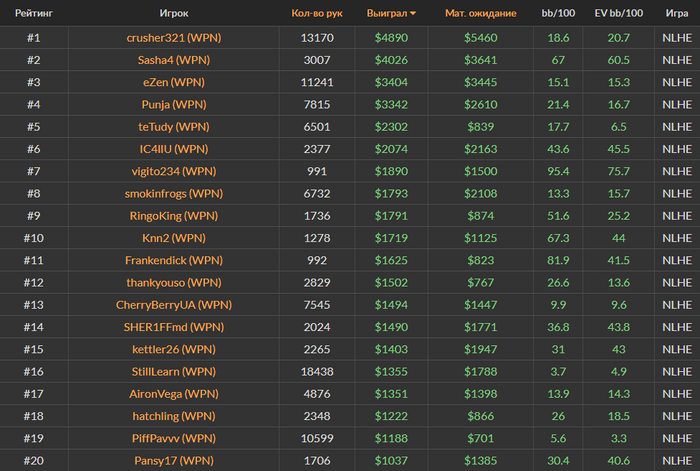Open Frankendick (WPN) player page

[174, 260]
